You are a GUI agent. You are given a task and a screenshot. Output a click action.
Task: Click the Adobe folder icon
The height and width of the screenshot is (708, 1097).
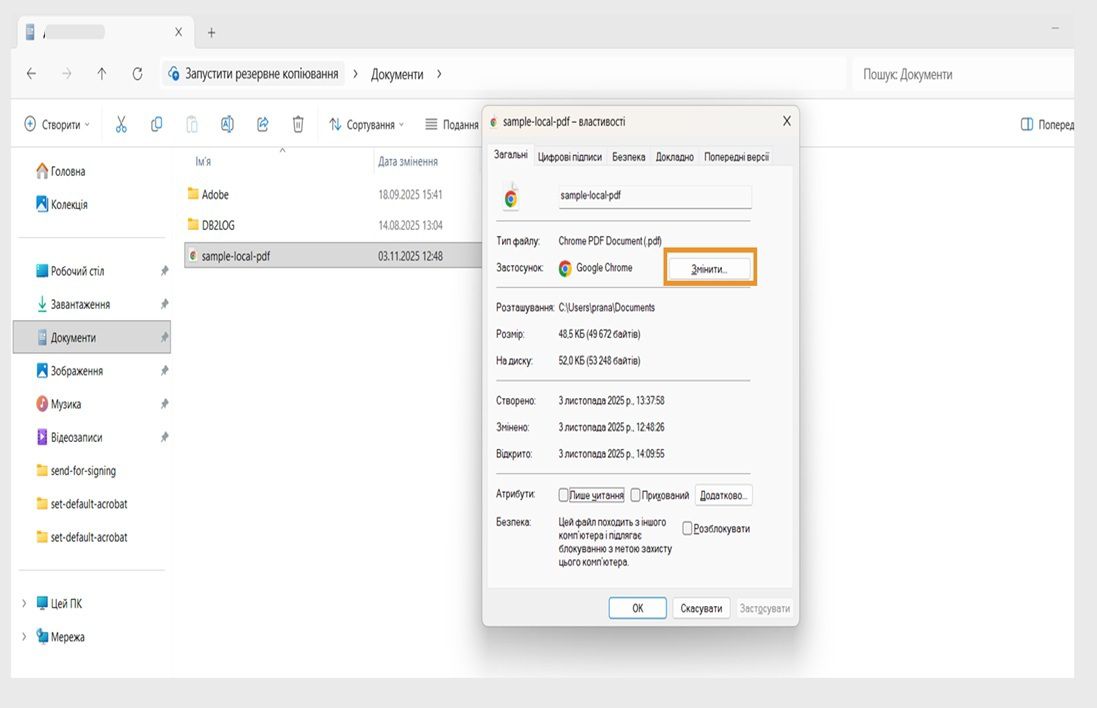click(193, 194)
